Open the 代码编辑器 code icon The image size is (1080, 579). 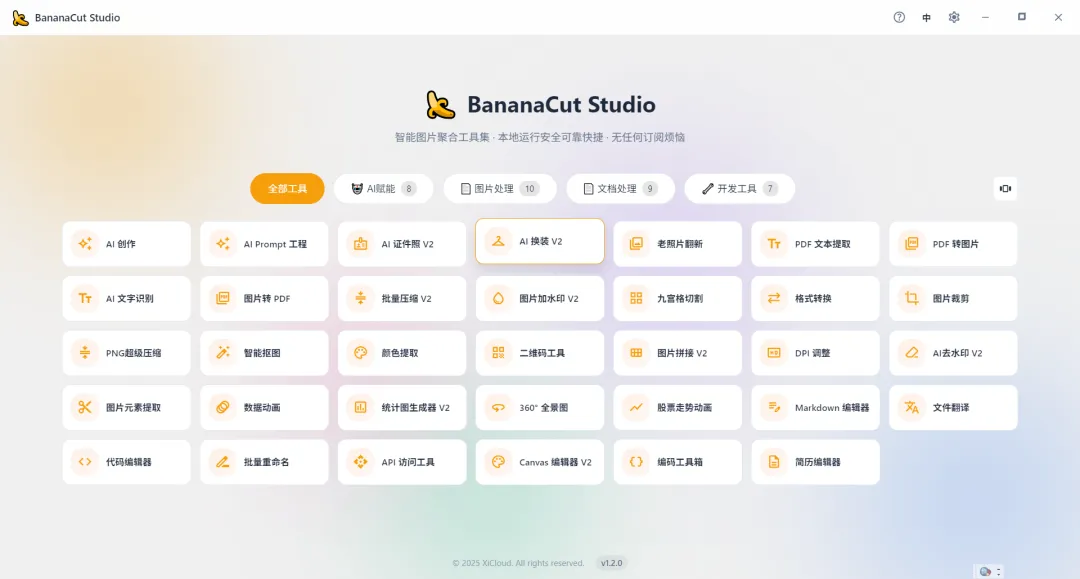(85, 462)
